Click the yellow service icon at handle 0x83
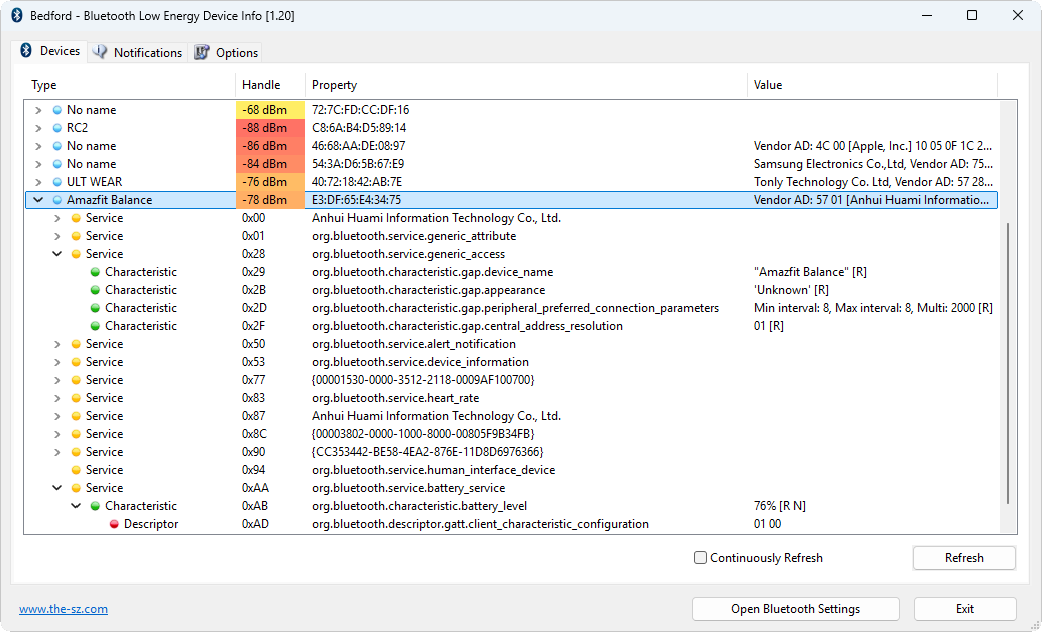1042x632 pixels. 76,398
